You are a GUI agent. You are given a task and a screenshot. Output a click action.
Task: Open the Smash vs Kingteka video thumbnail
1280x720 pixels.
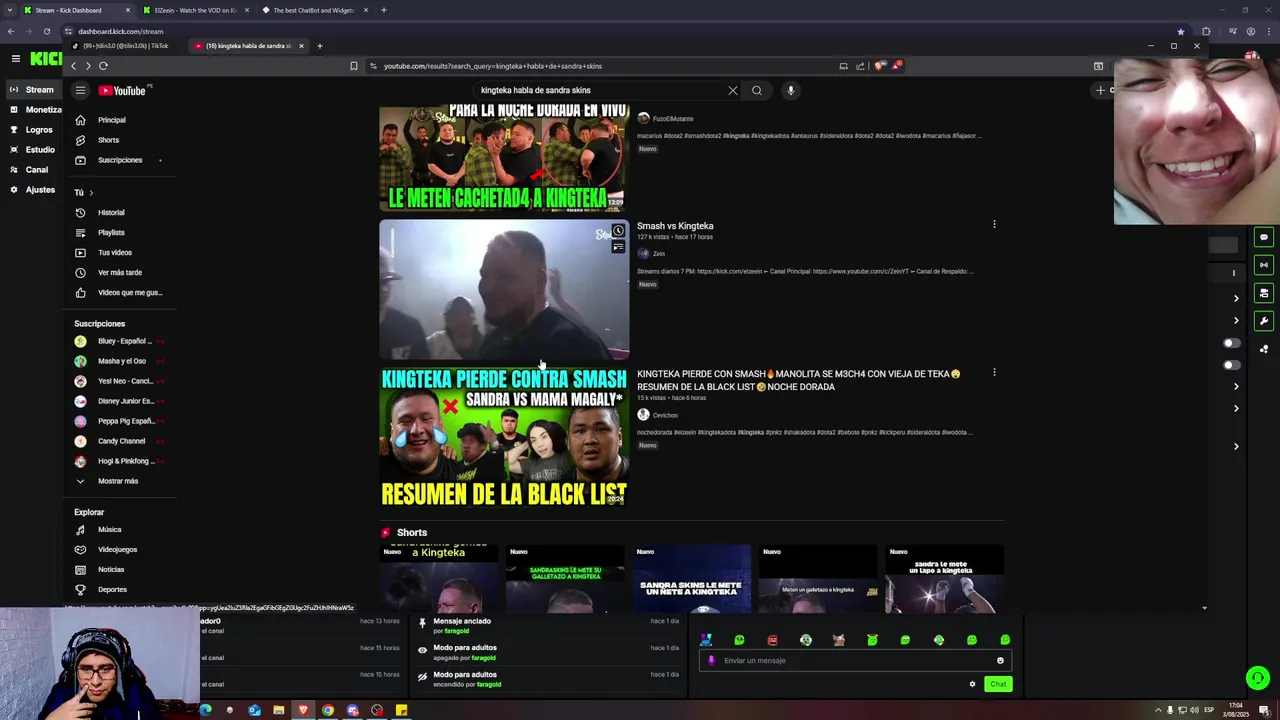coord(504,289)
